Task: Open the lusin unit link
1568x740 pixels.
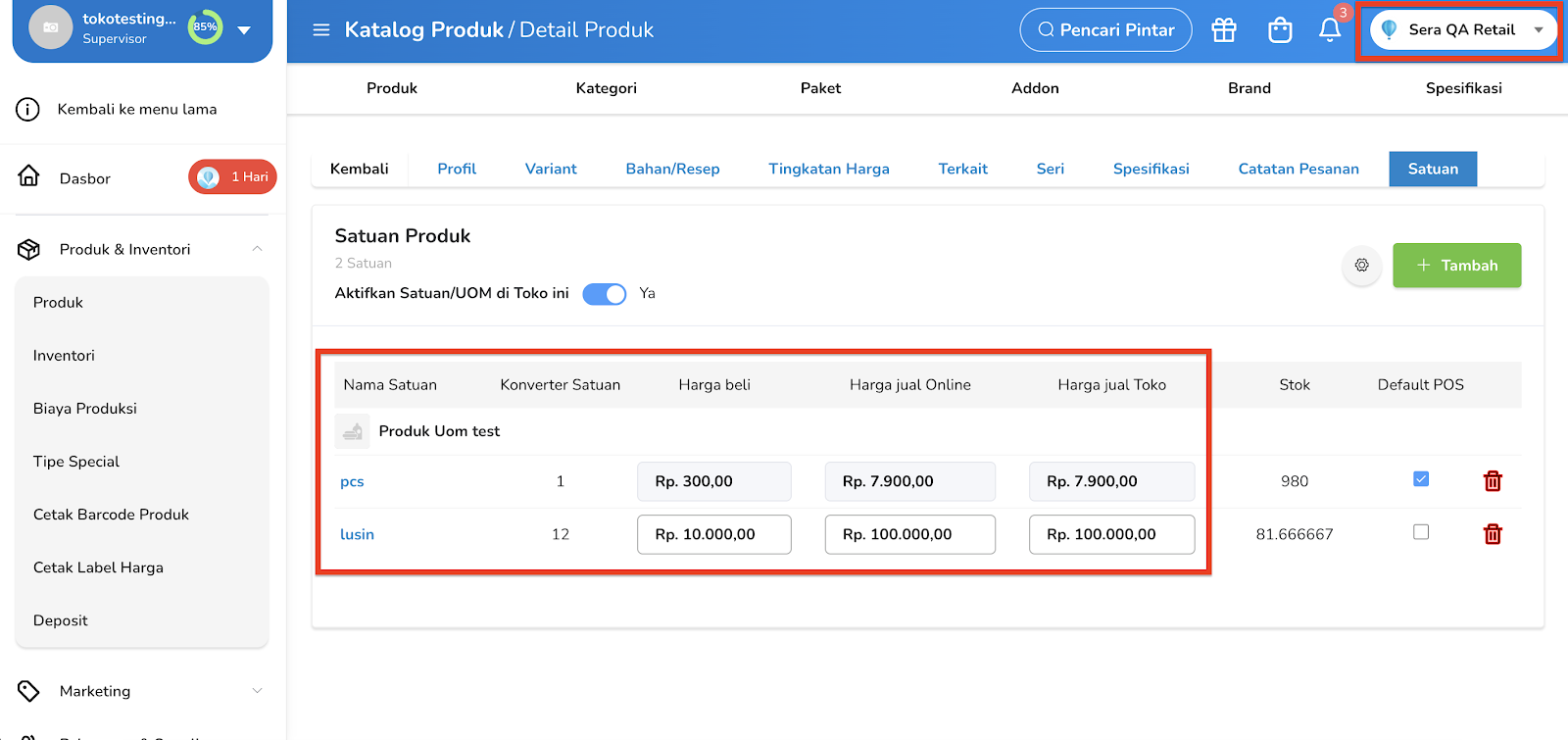Action: click(357, 534)
